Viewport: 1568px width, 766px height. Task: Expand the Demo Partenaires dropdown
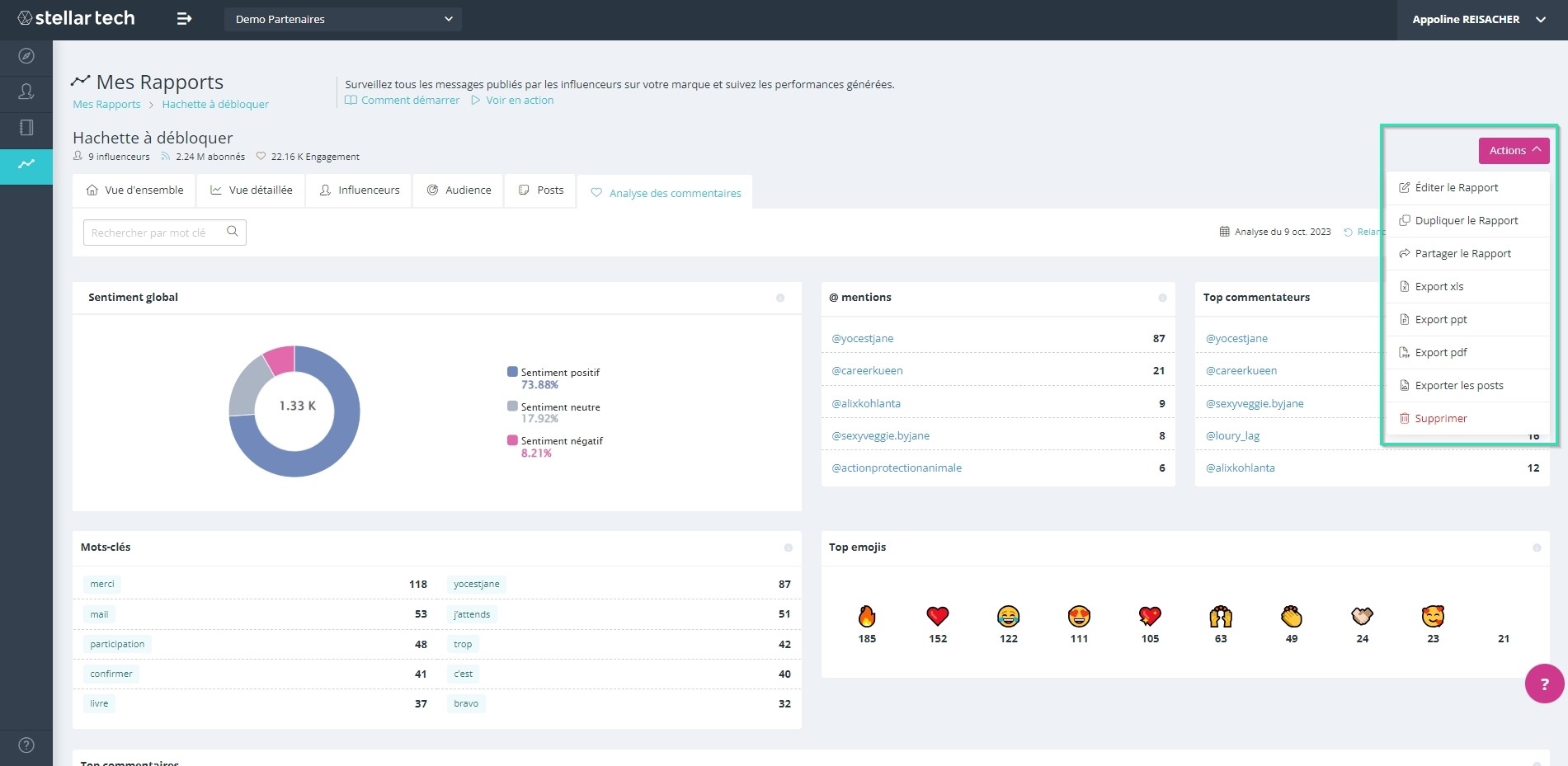coord(342,19)
